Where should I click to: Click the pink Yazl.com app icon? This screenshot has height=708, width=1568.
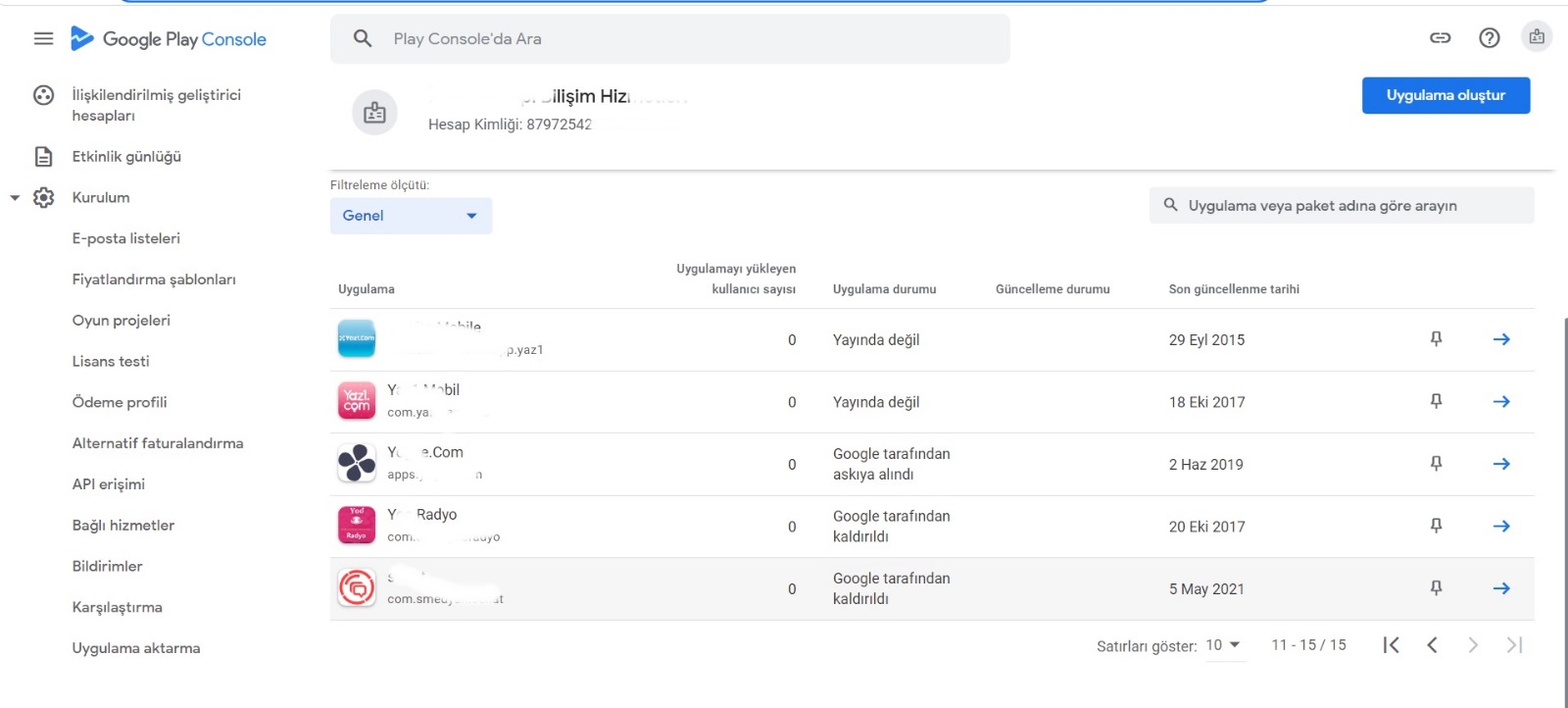coord(357,401)
